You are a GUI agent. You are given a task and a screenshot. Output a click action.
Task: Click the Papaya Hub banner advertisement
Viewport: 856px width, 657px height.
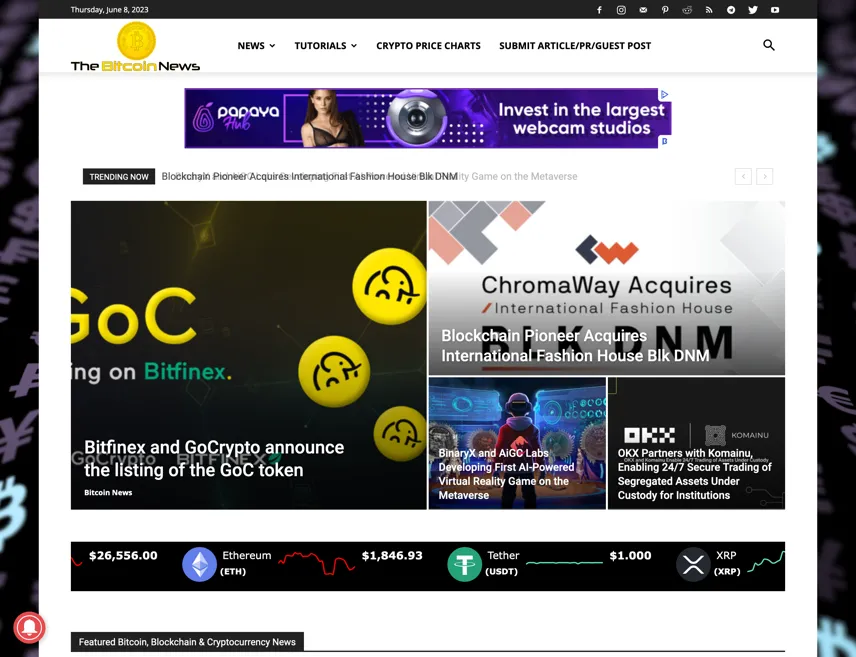pos(428,118)
